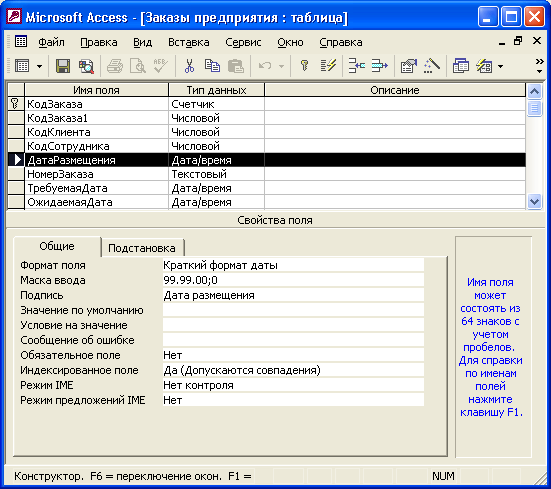
Task: Select the КодКлиента field name cell
Action: click(x=97, y=132)
